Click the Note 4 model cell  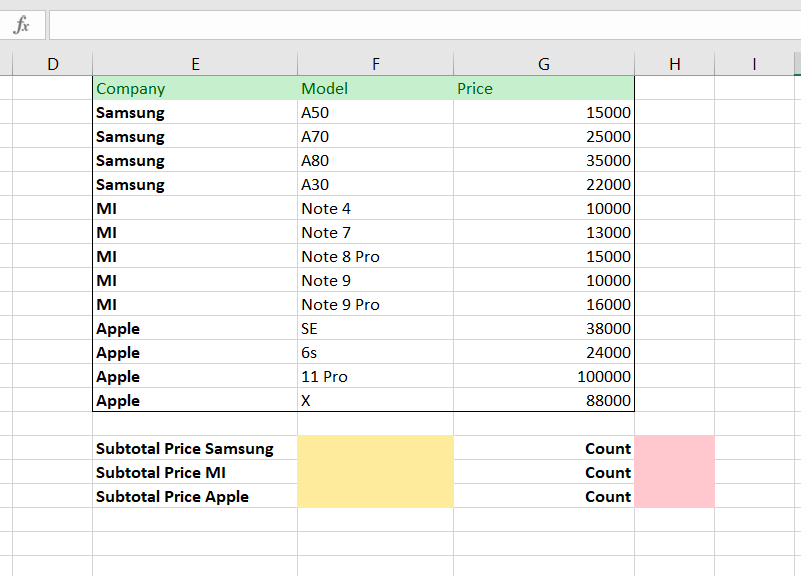click(x=375, y=208)
